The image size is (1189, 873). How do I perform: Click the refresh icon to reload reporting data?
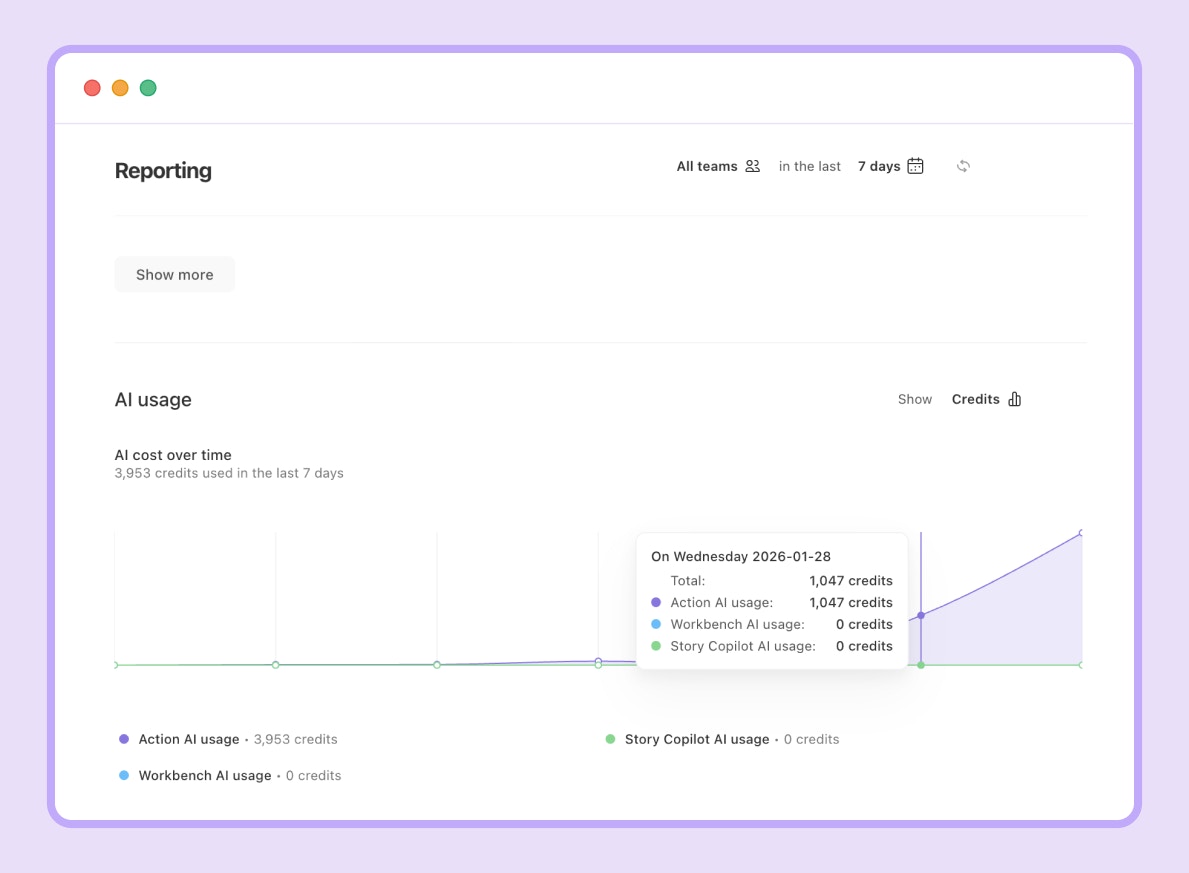tap(963, 166)
